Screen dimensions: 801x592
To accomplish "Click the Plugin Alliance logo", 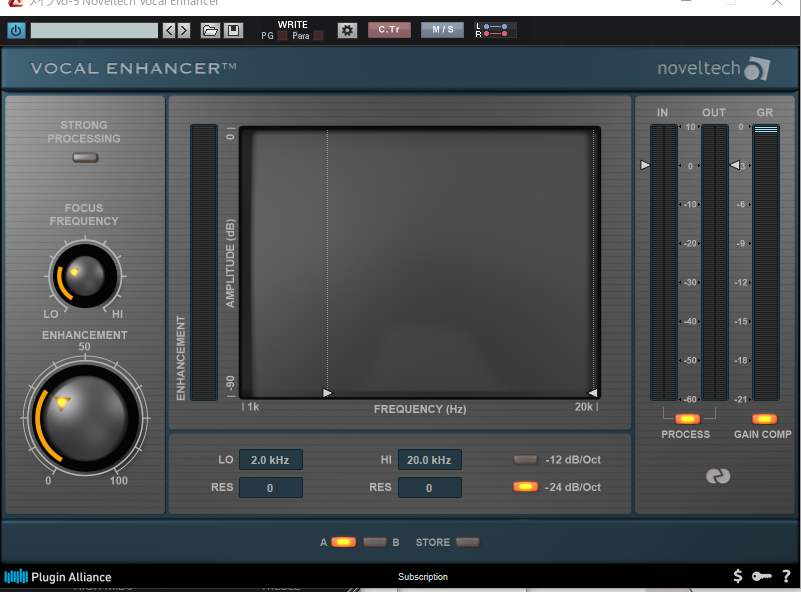I will point(58,577).
